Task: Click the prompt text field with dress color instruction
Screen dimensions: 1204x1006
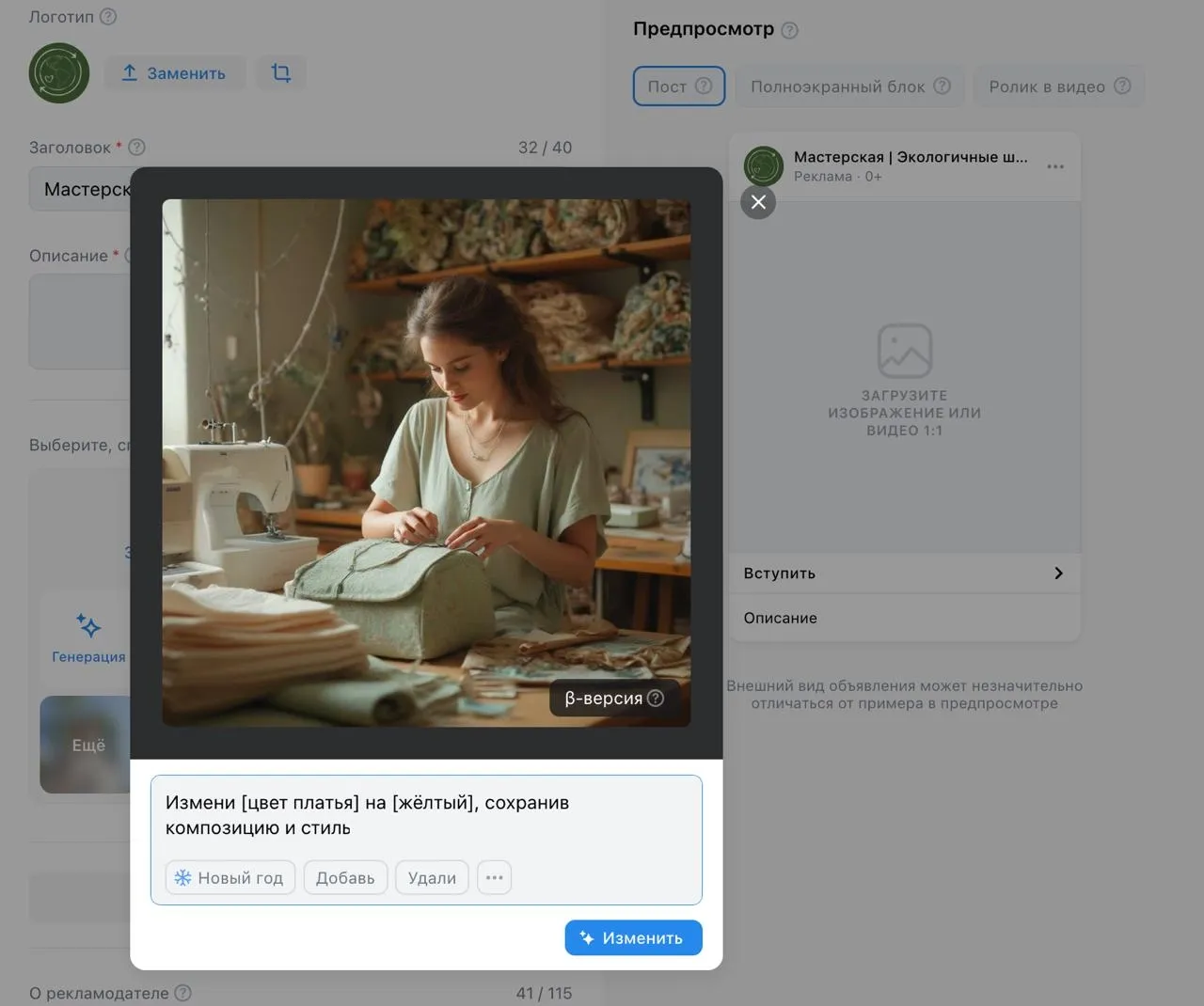Action: click(425, 815)
